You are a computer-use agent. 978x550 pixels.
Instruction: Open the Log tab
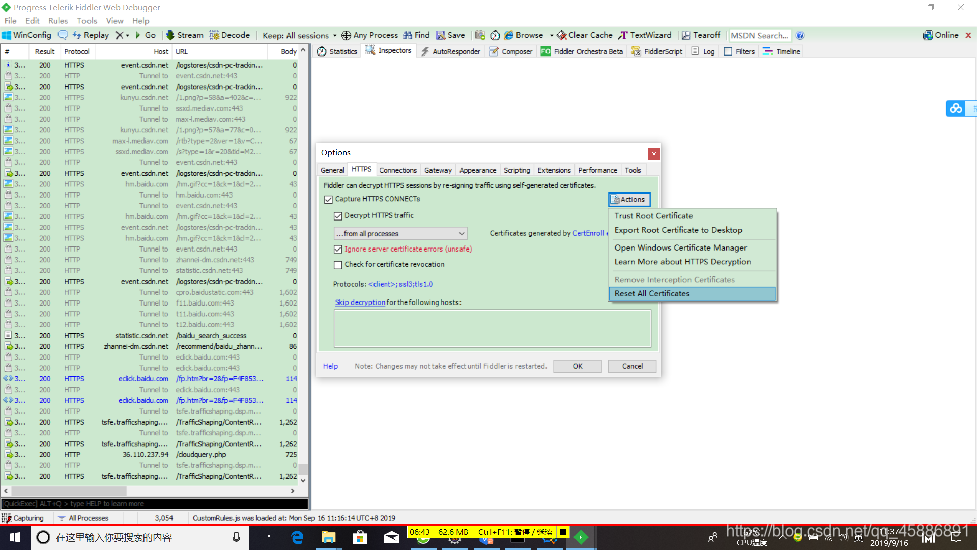tap(703, 52)
